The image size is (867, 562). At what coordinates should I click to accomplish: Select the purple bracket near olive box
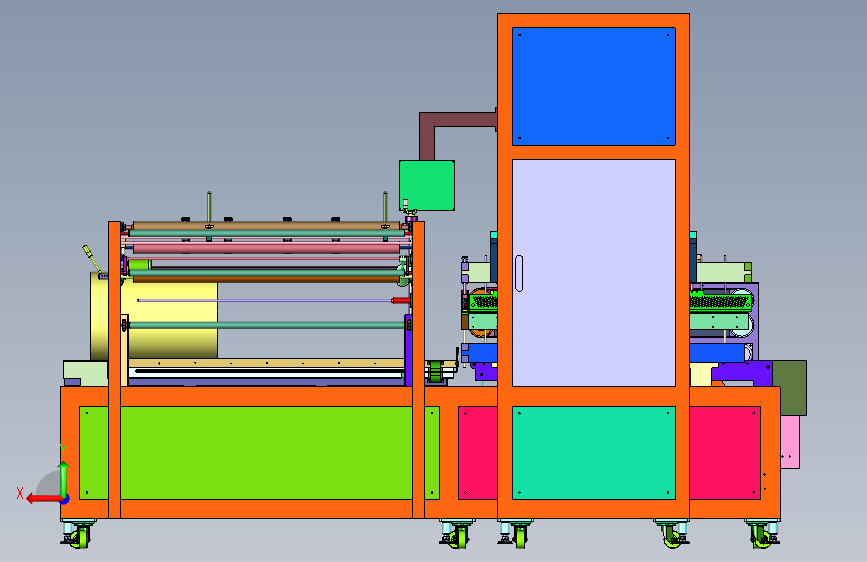coord(742,373)
